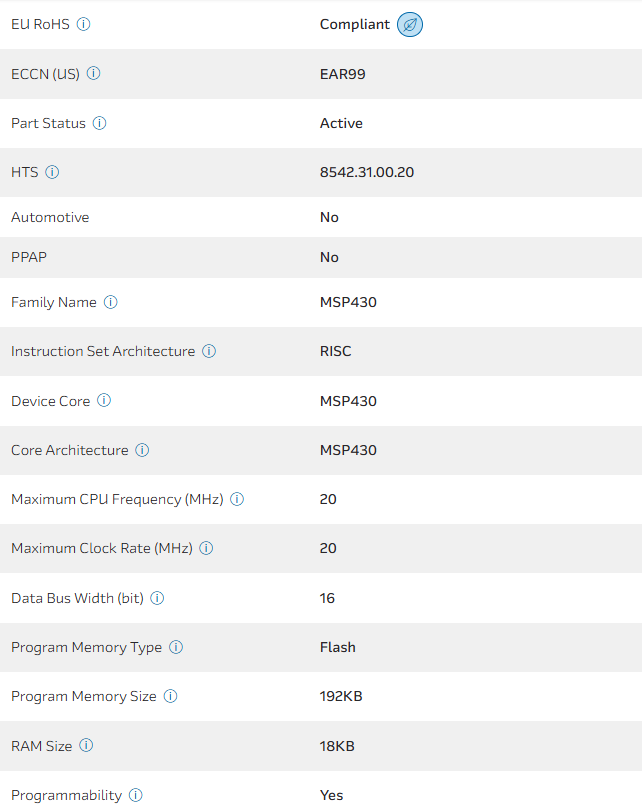
Task: Open Instruction Set Architecture info icon
Action: [209, 351]
